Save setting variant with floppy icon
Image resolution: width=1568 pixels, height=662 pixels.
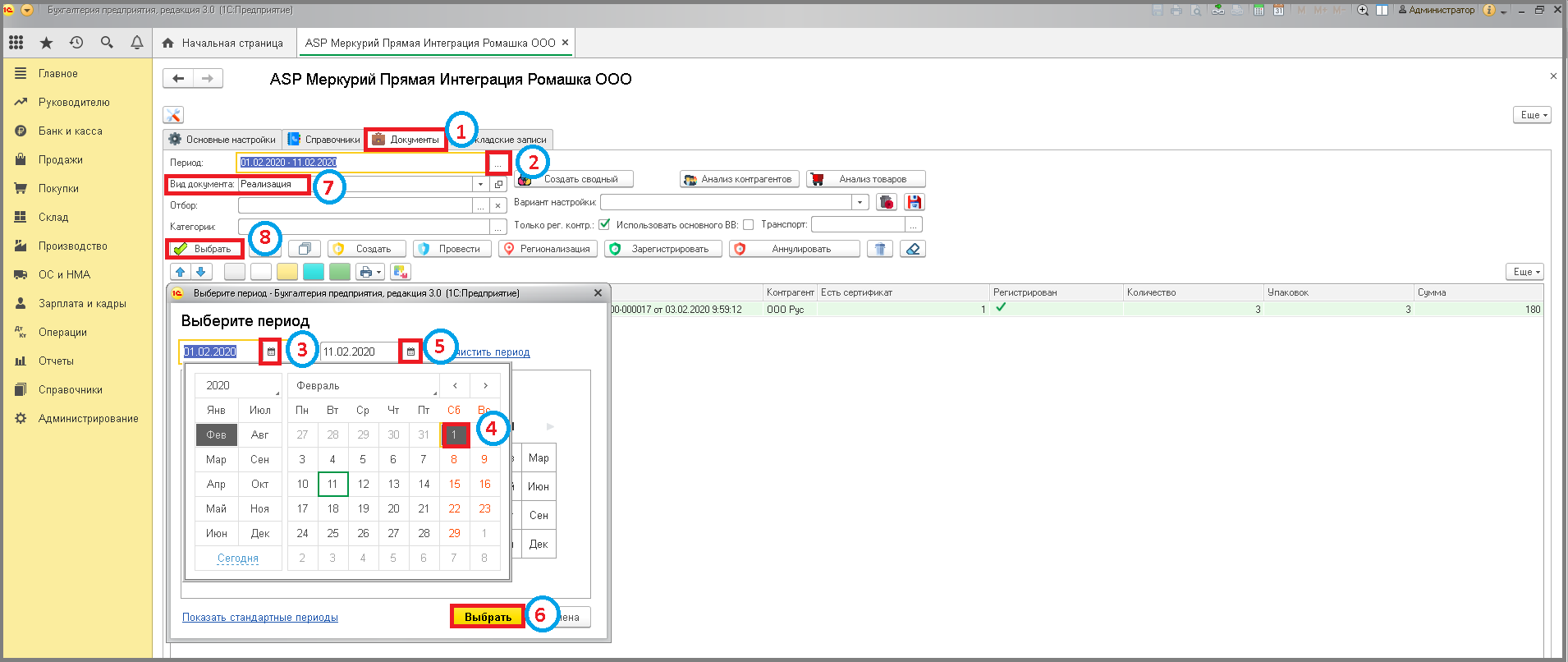click(915, 202)
